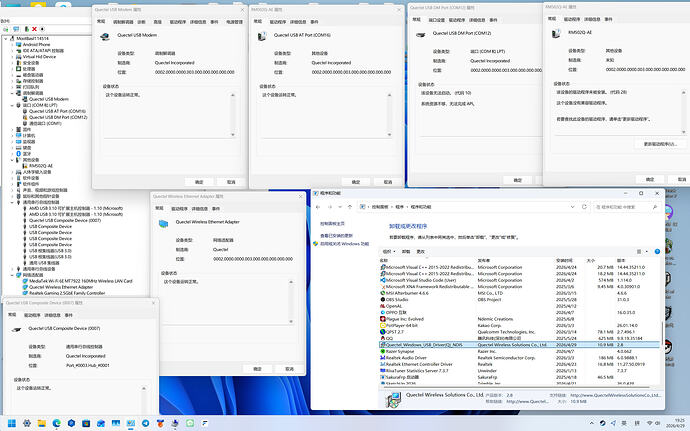Collapse the root computer node in Device Manager

(6, 39)
